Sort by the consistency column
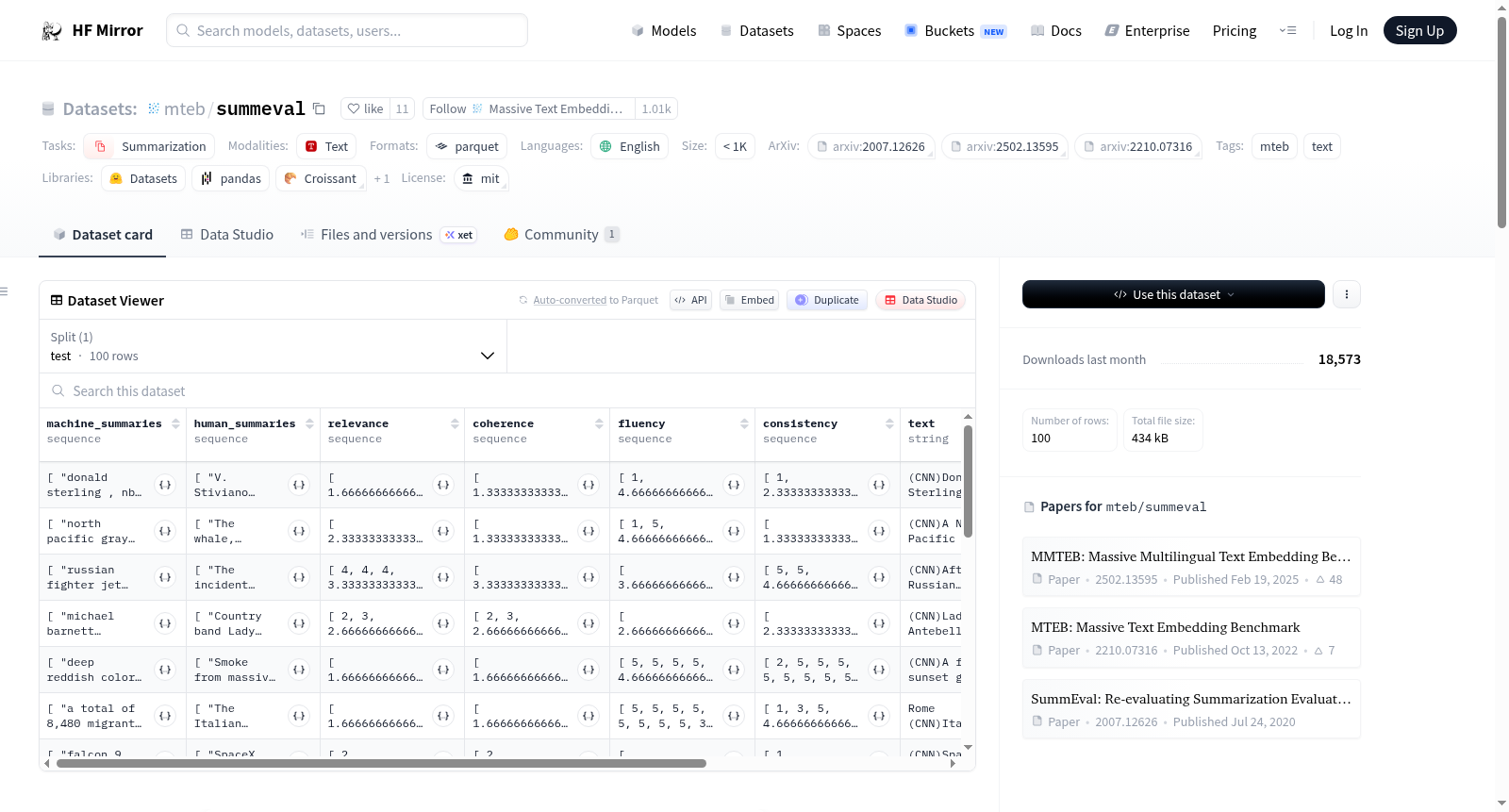This screenshot has height=812, width=1509. (x=889, y=423)
